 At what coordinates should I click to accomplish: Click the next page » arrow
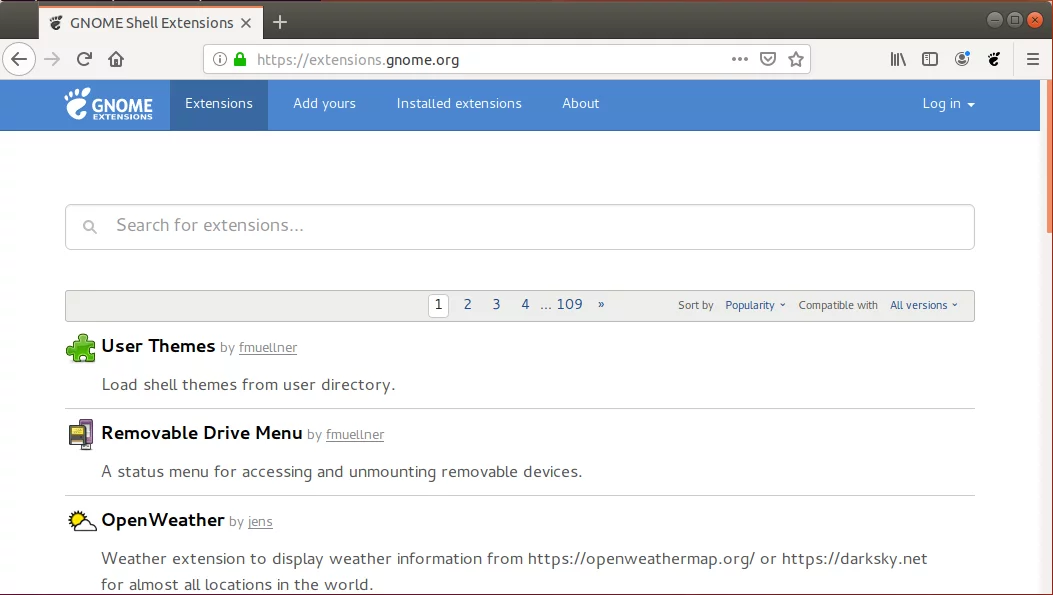click(x=601, y=304)
